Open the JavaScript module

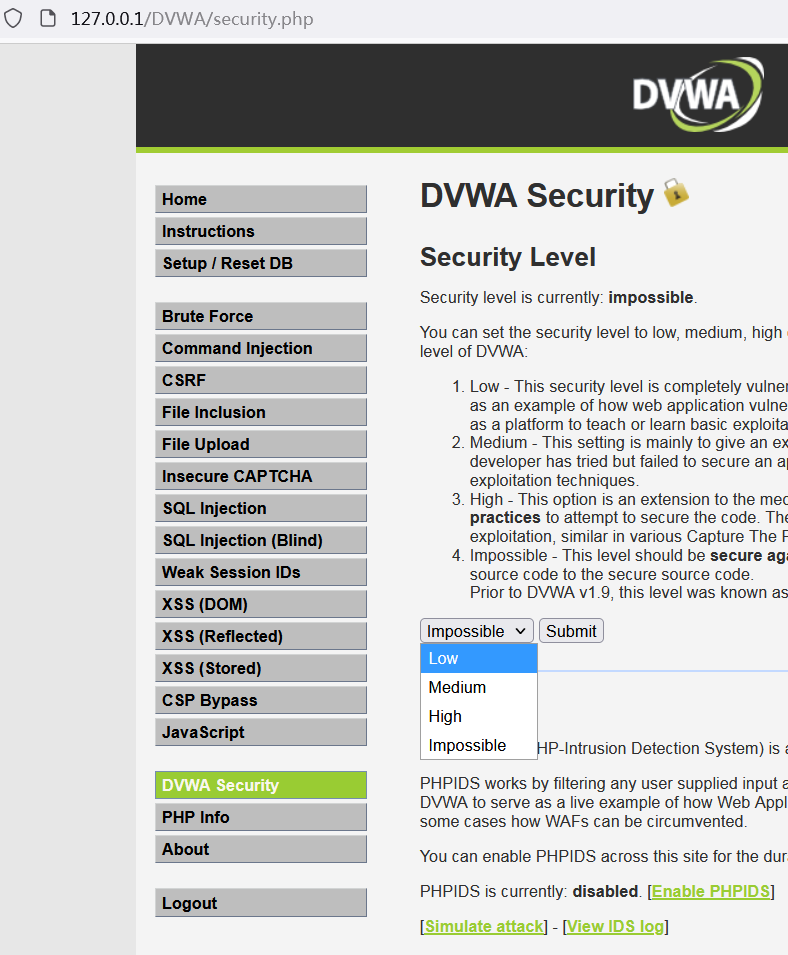(261, 732)
